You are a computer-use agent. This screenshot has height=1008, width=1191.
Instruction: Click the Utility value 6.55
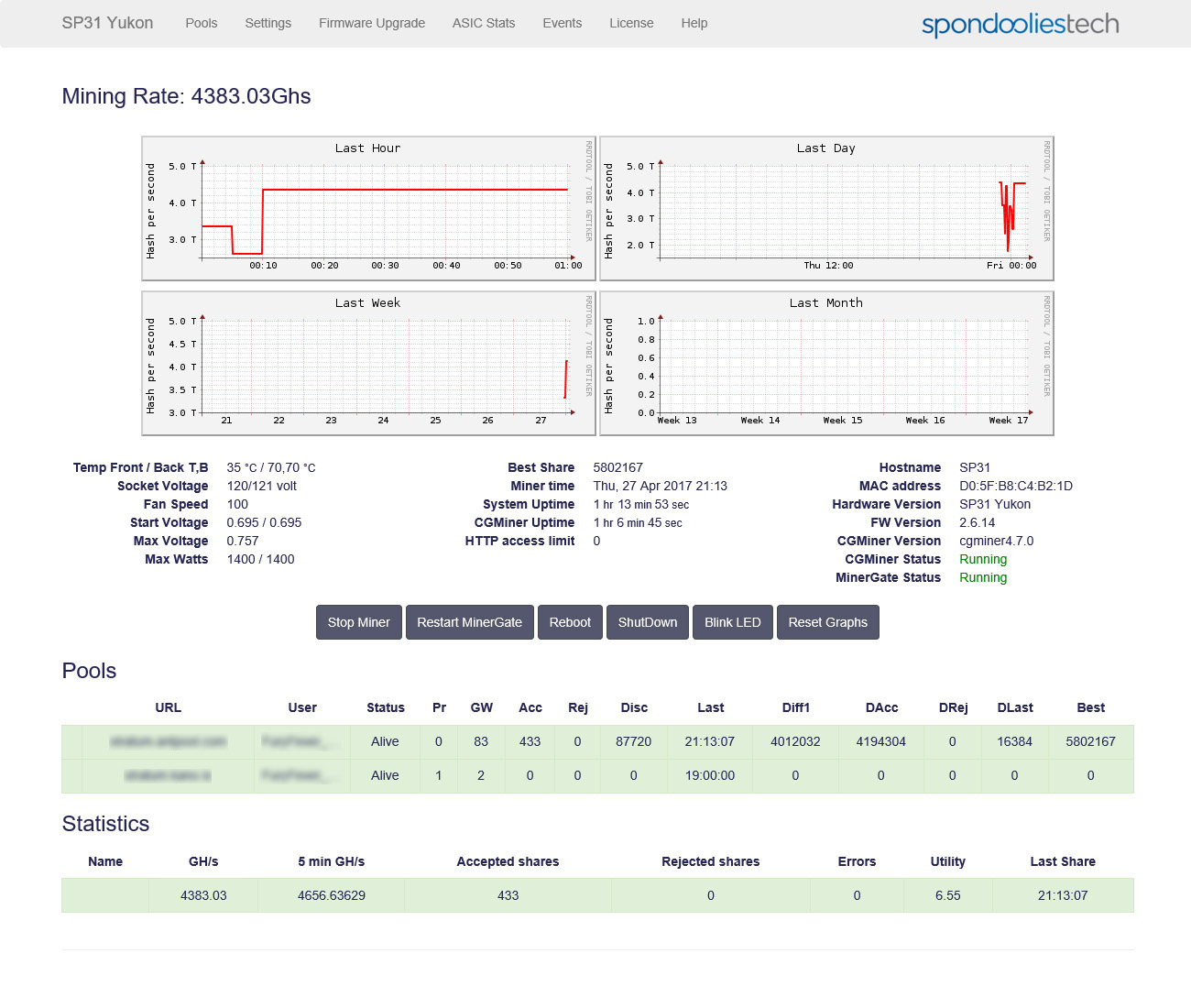[947, 895]
